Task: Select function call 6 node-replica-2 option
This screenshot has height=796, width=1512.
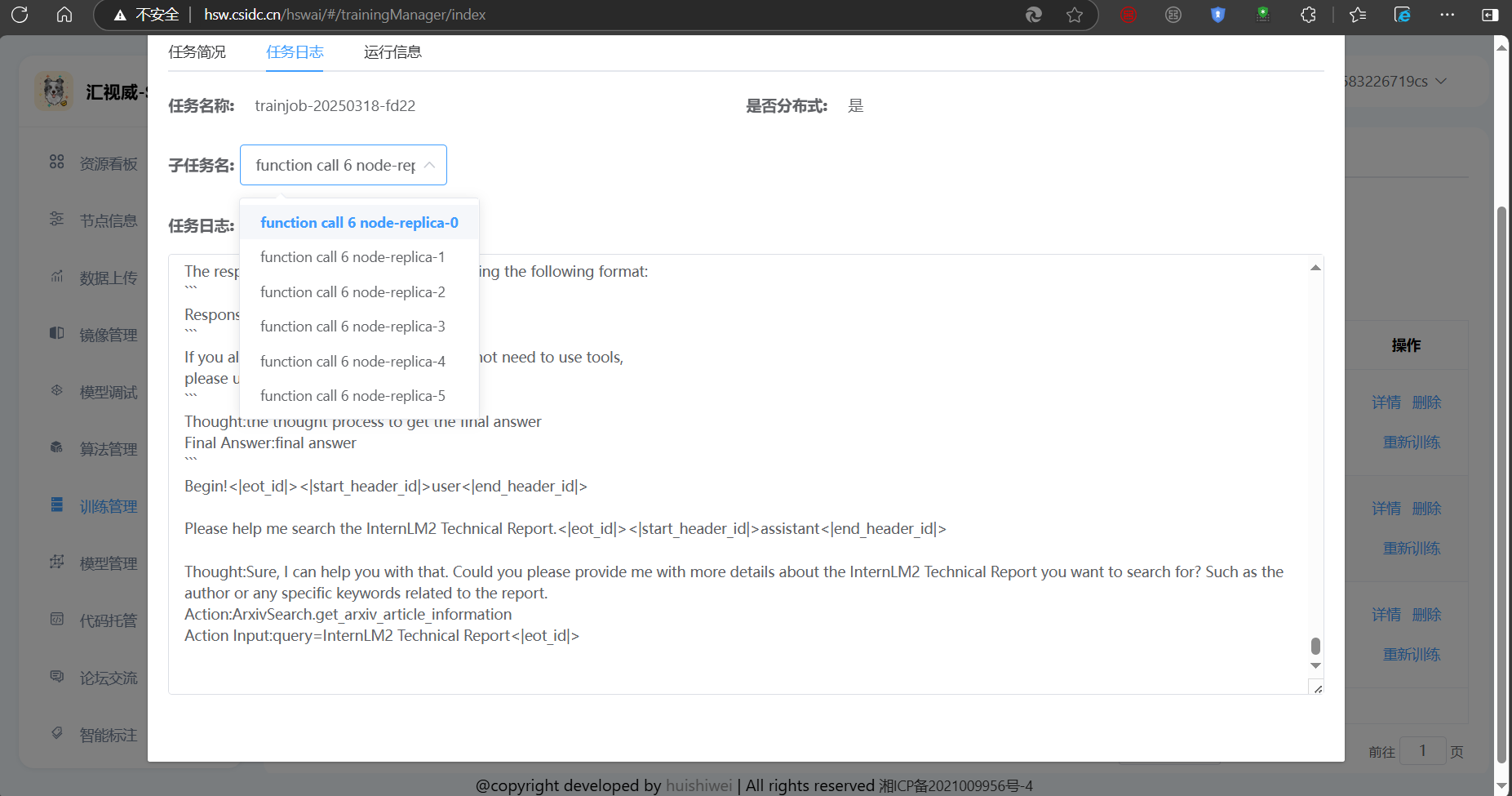Action: tap(359, 292)
